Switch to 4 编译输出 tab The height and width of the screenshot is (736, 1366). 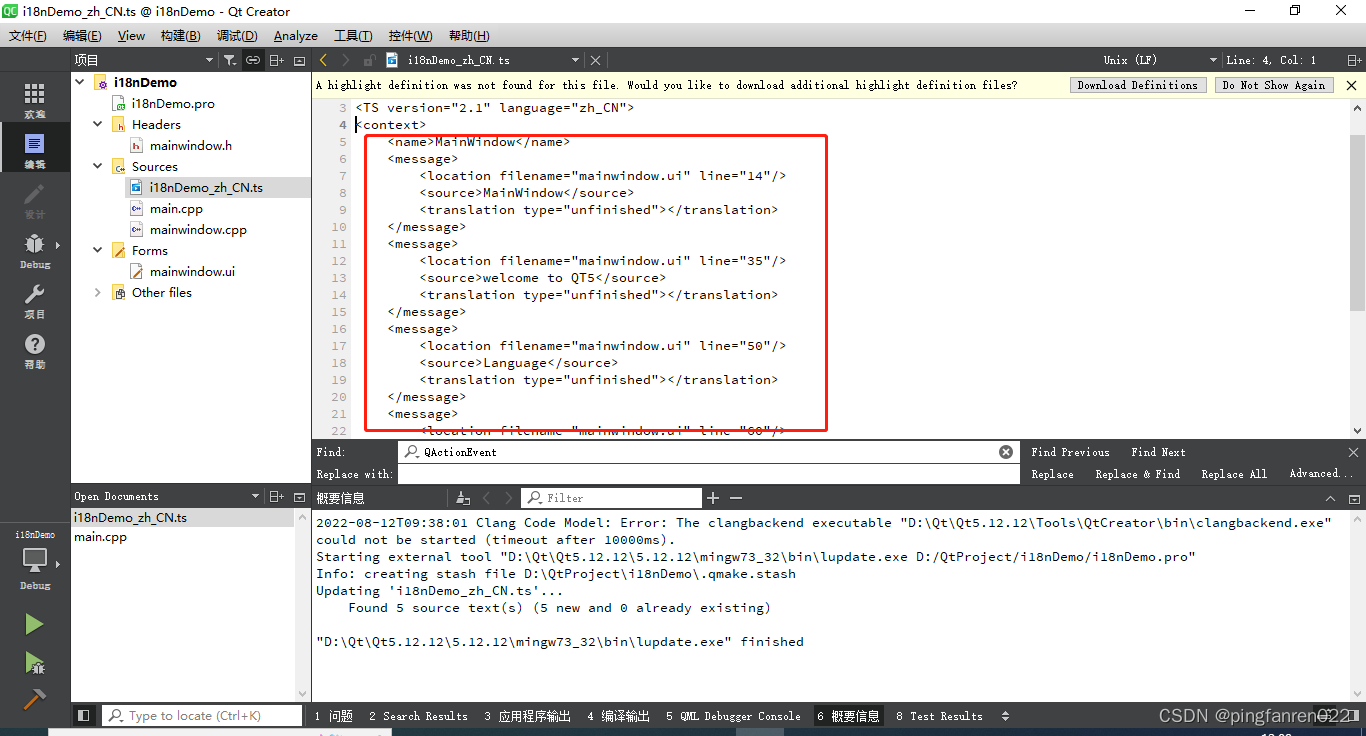[619, 716]
